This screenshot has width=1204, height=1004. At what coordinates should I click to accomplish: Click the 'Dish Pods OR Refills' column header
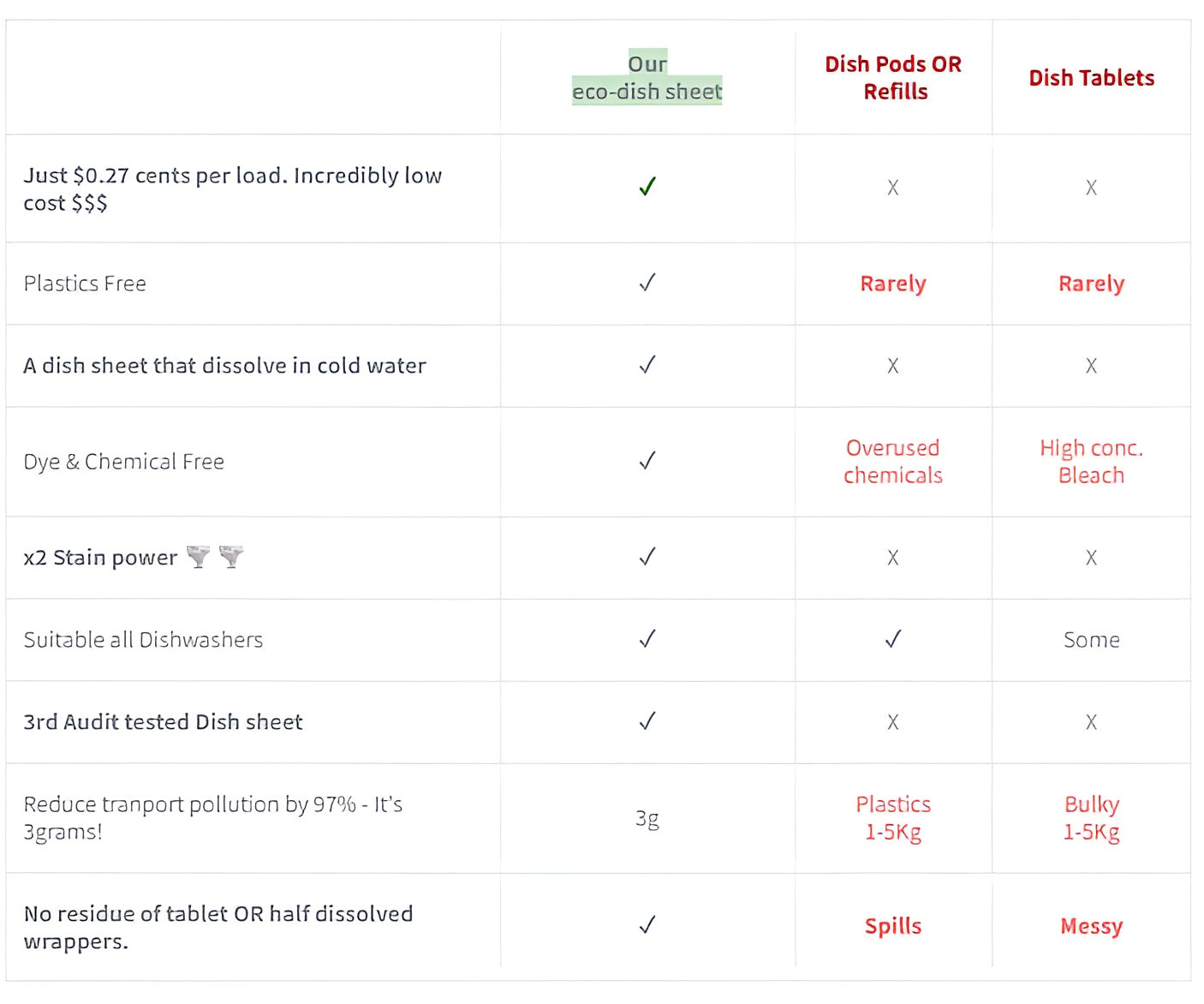pyautogui.click(x=893, y=77)
